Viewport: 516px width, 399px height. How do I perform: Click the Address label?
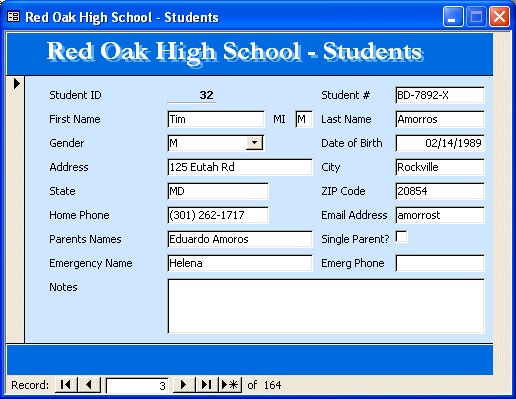click(69, 167)
